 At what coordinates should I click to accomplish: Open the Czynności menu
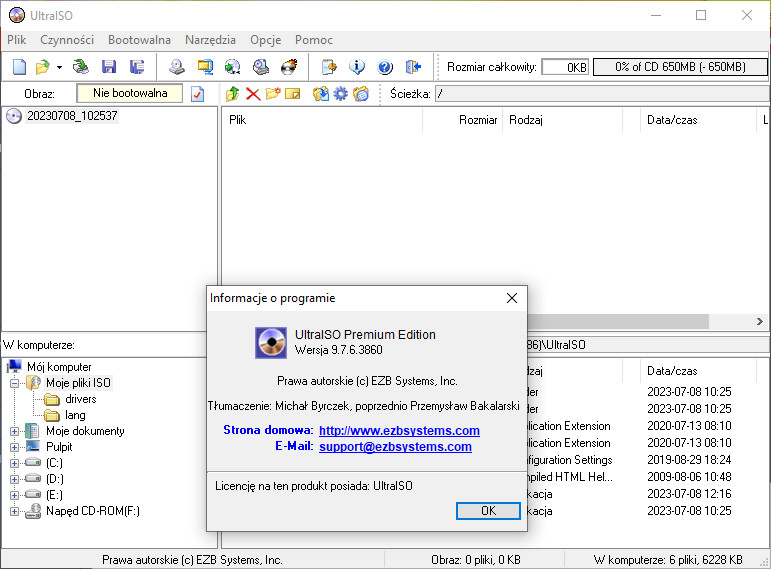tap(67, 40)
